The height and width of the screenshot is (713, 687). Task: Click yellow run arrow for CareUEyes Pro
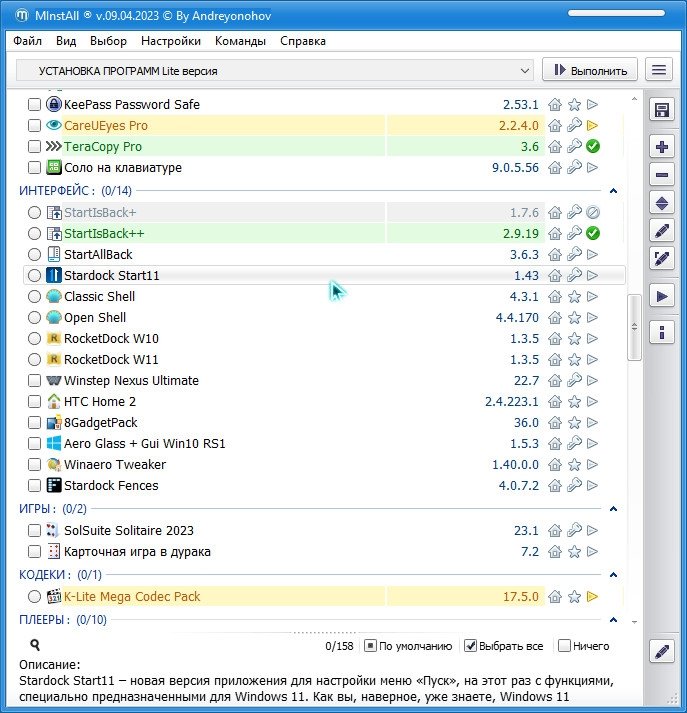tap(592, 126)
